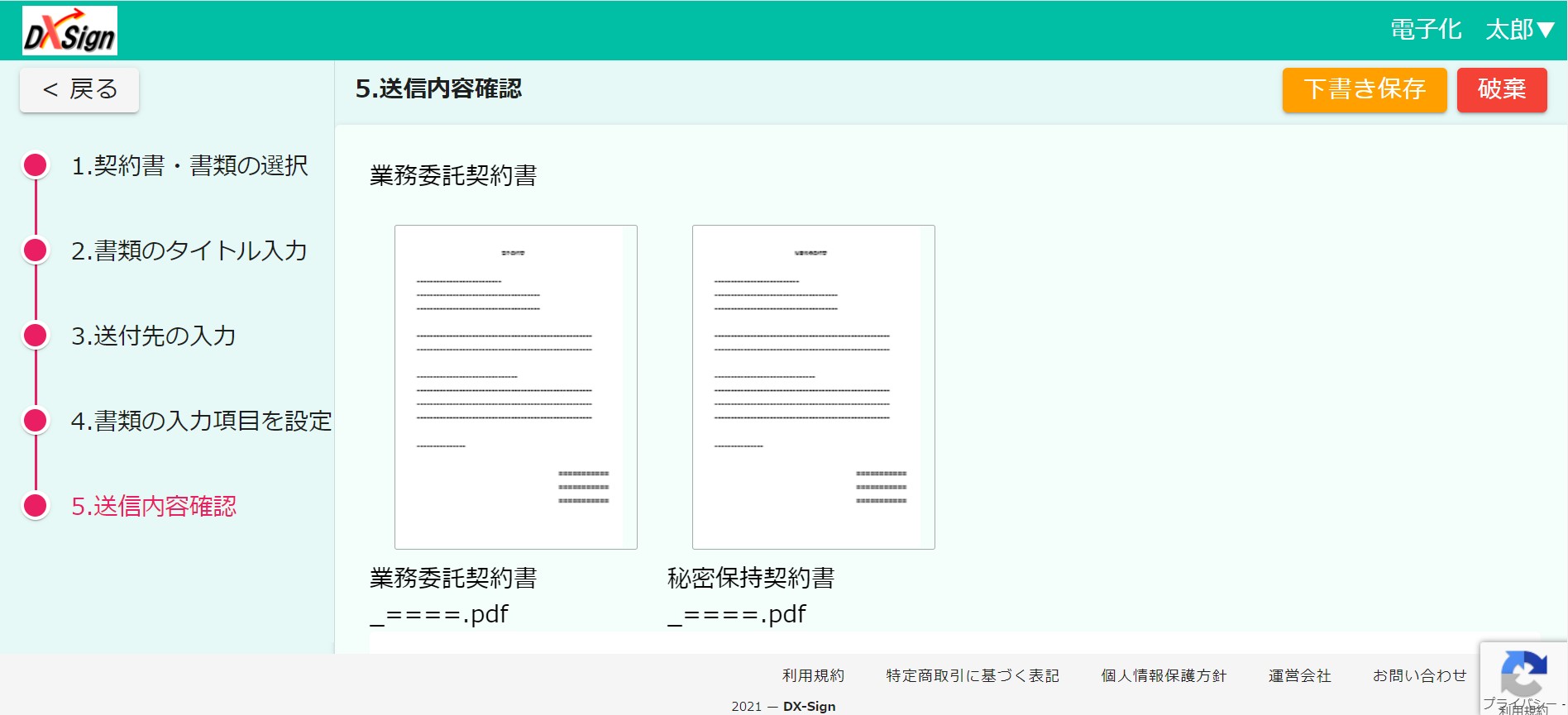The image size is (1568, 715).
Task: Select step 3.送付先の入力
Action: [x=154, y=336]
